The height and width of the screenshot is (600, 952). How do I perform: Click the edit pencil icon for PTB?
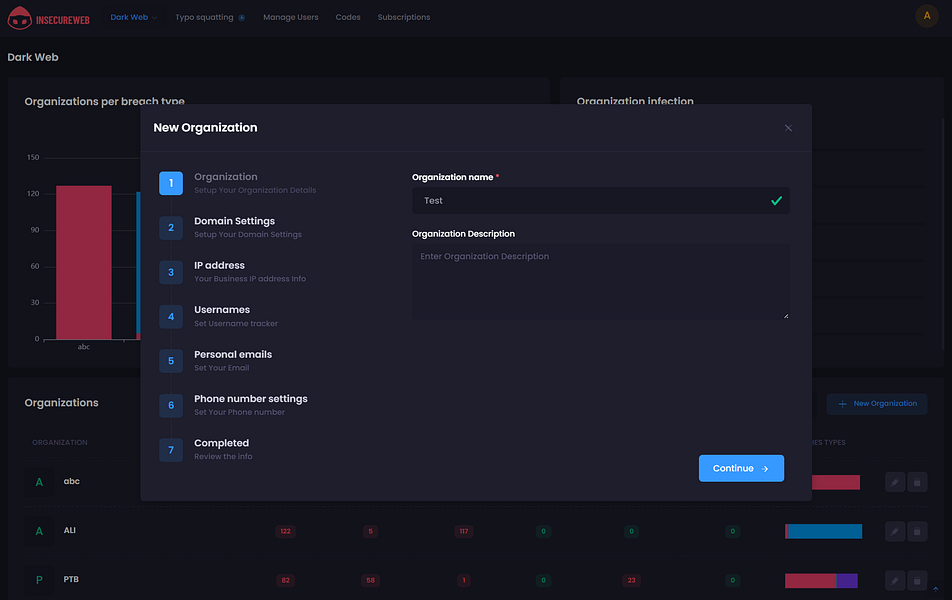[895, 580]
